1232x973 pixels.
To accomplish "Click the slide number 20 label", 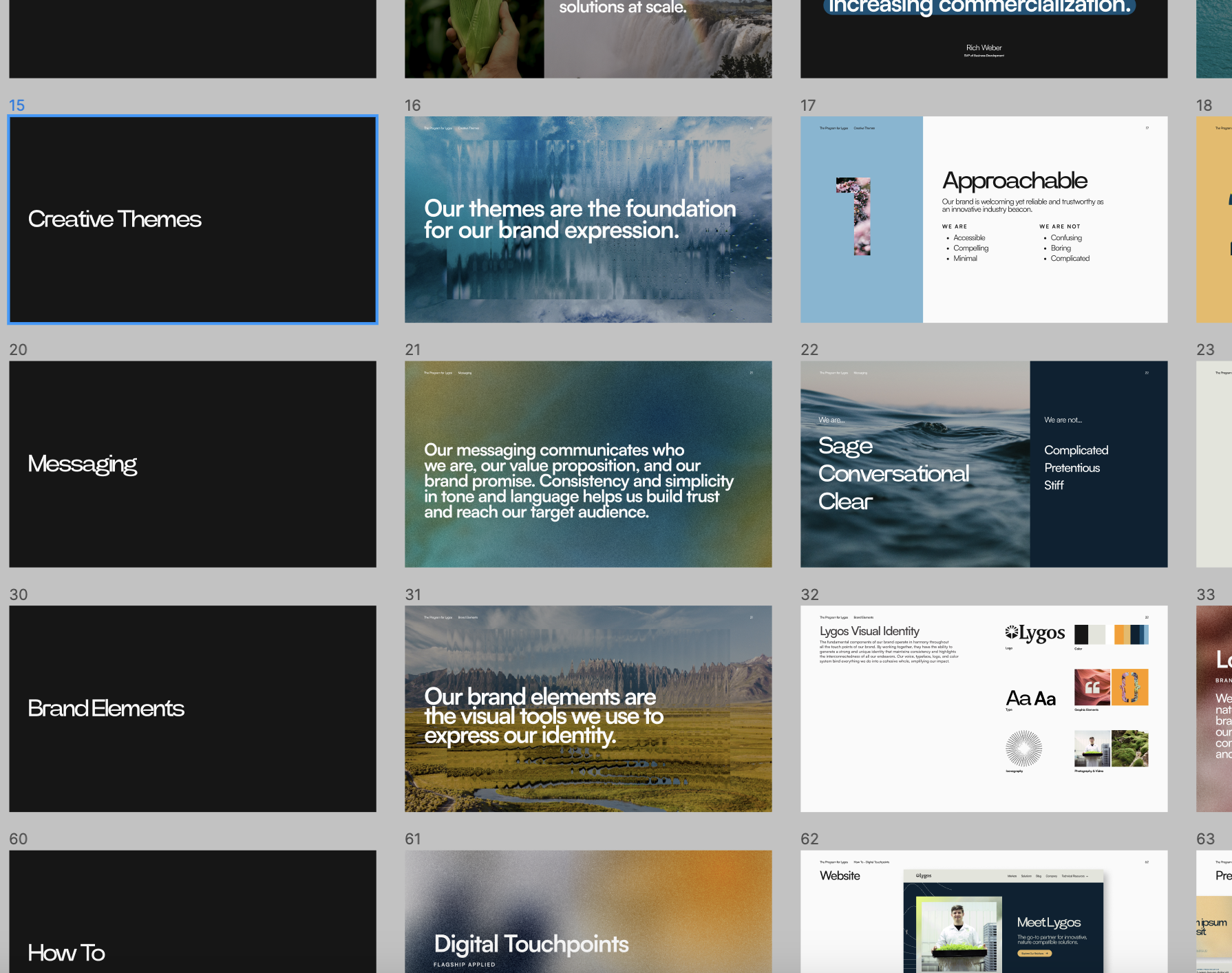I will (18, 350).
